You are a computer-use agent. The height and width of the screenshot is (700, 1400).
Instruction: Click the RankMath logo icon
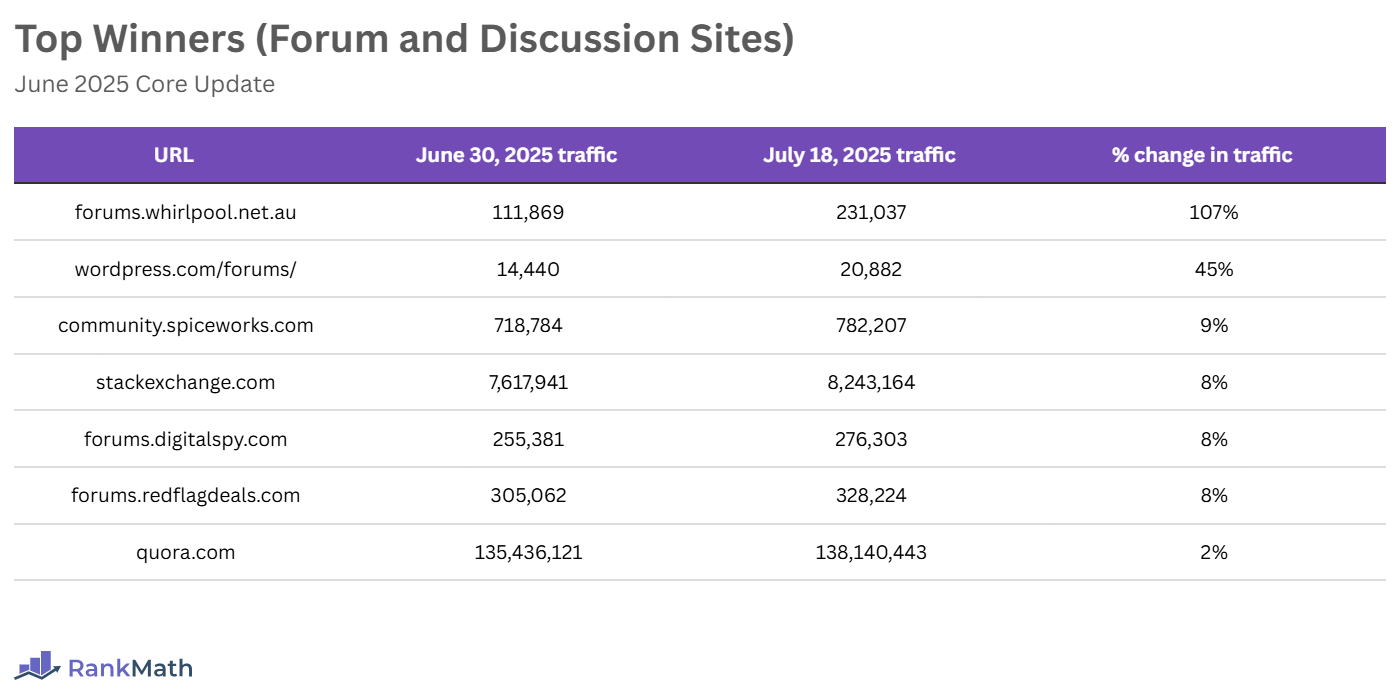pyautogui.click(x=37, y=665)
